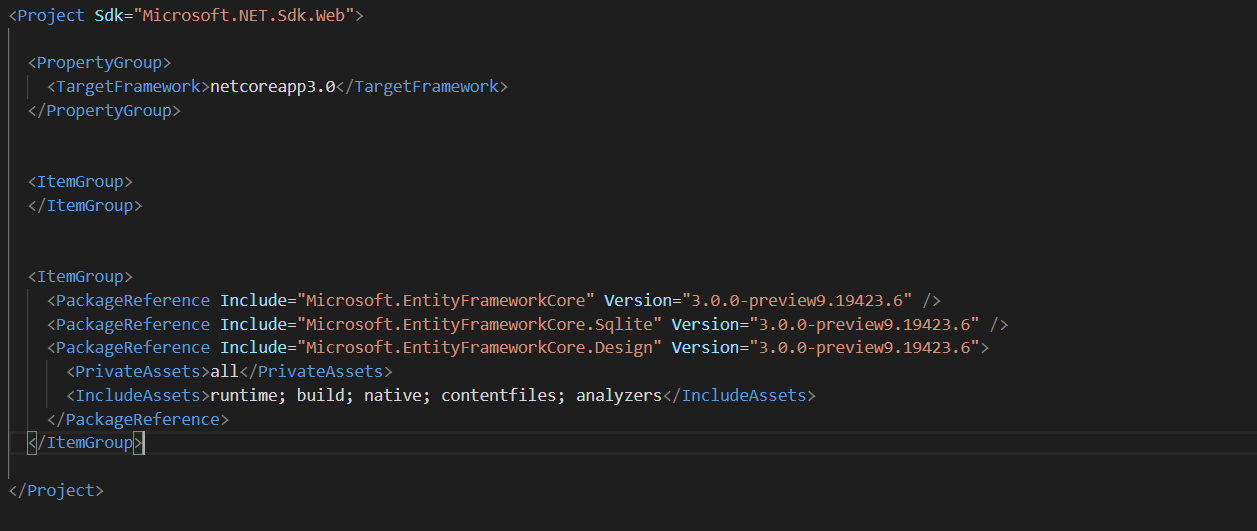Click the netcoreapp3.0 framework value
1257x531 pixels.
[x=272, y=87]
